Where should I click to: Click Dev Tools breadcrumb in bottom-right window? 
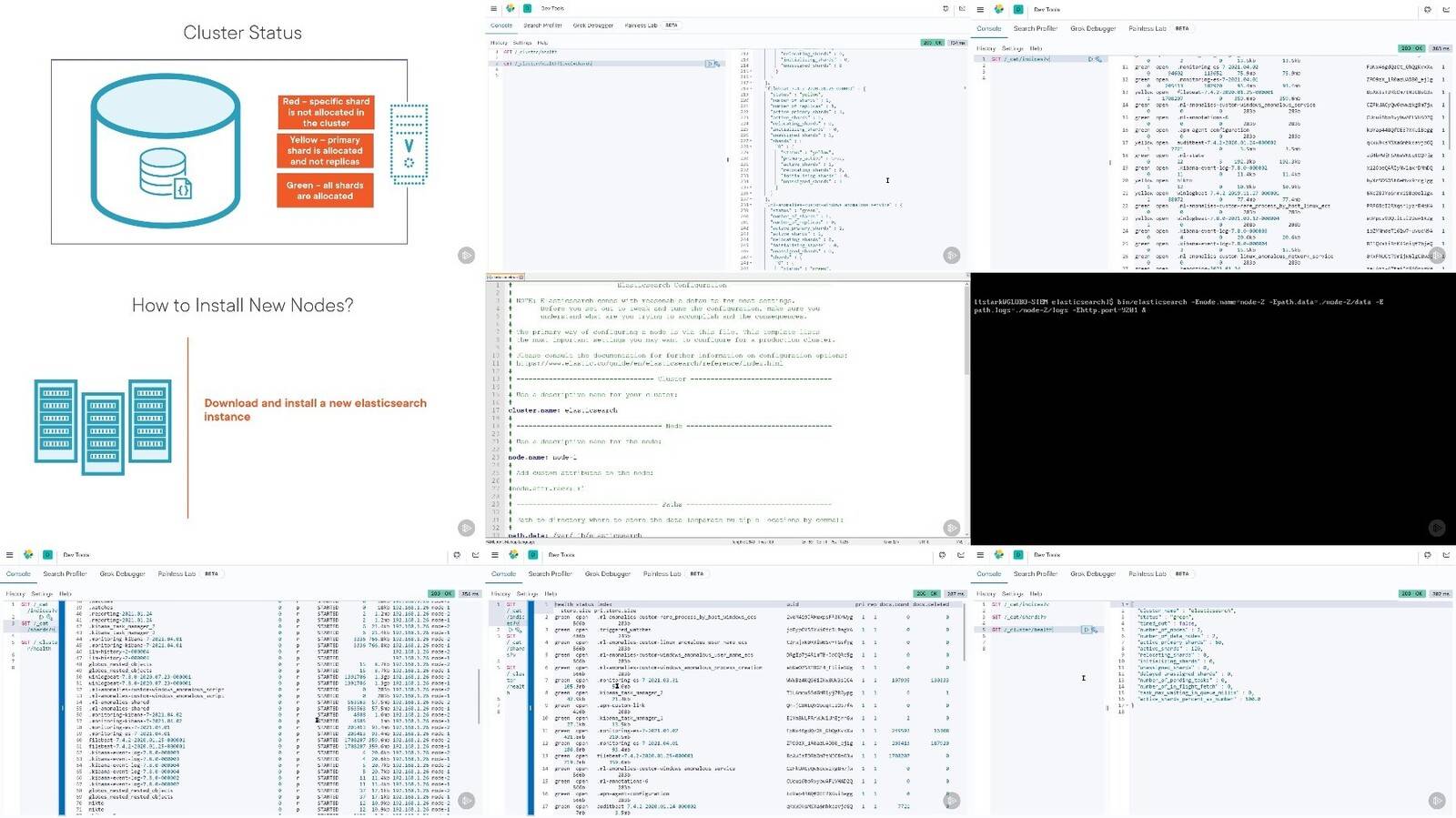click(x=1046, y=555)
